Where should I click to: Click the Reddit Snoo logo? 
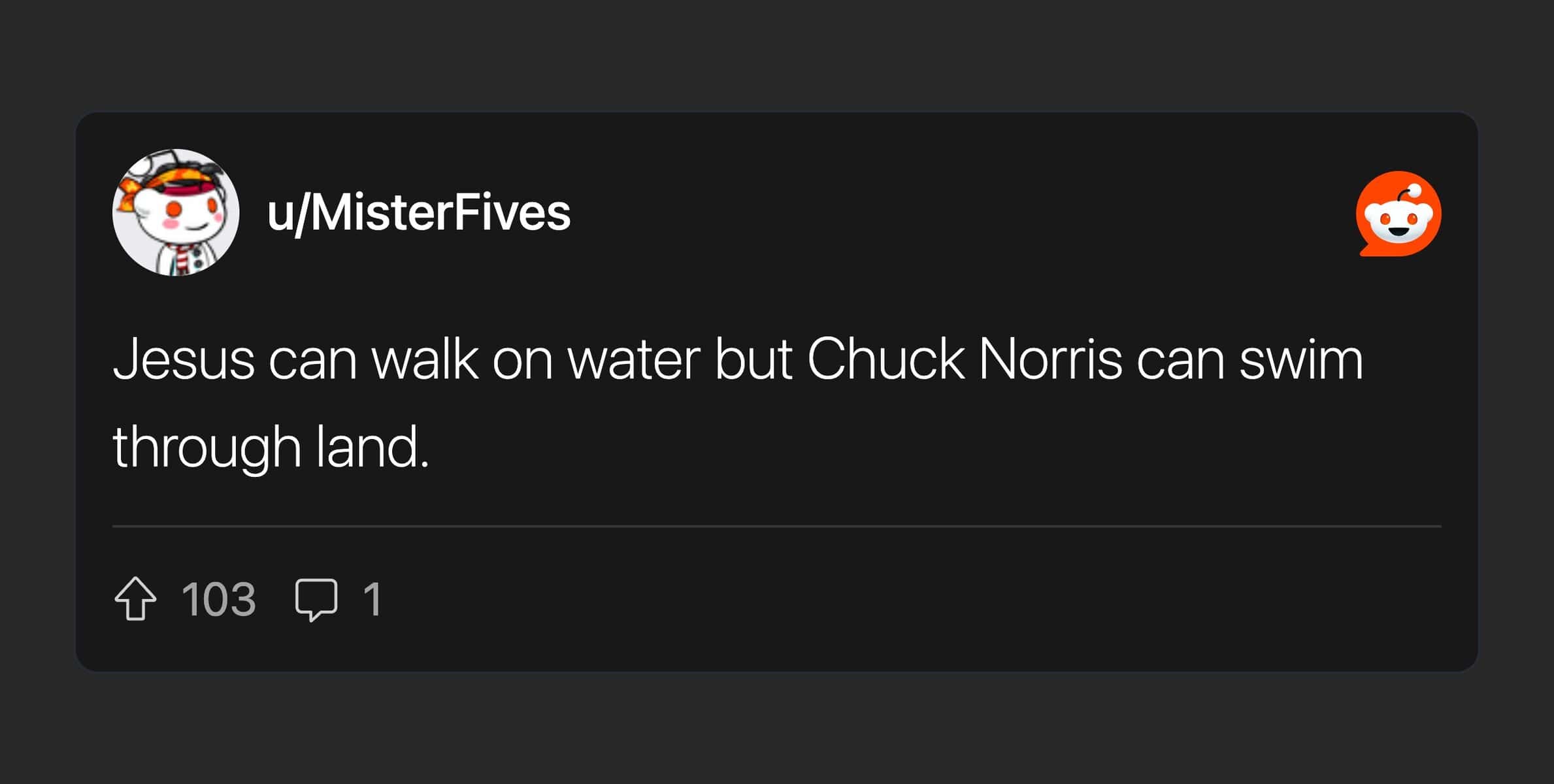coord(1398,214)
